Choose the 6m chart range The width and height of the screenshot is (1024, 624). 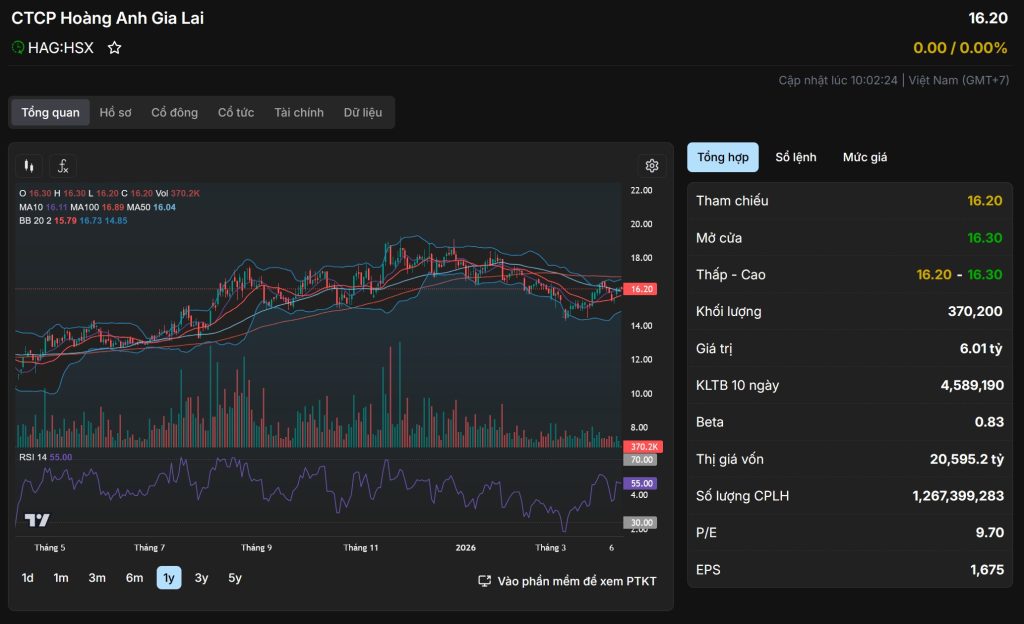[x=134, y=578]
